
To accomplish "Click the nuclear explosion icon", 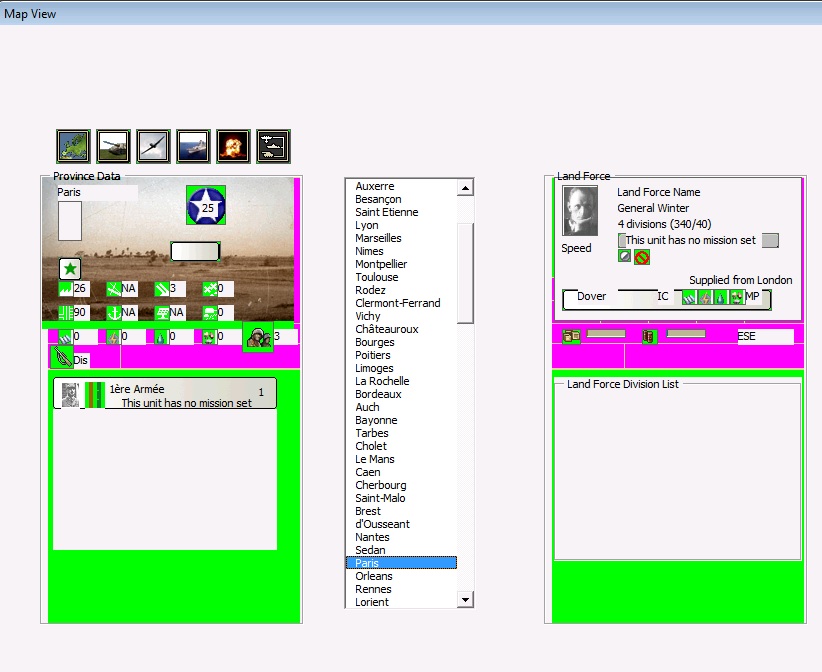I will tap(233, 146).
